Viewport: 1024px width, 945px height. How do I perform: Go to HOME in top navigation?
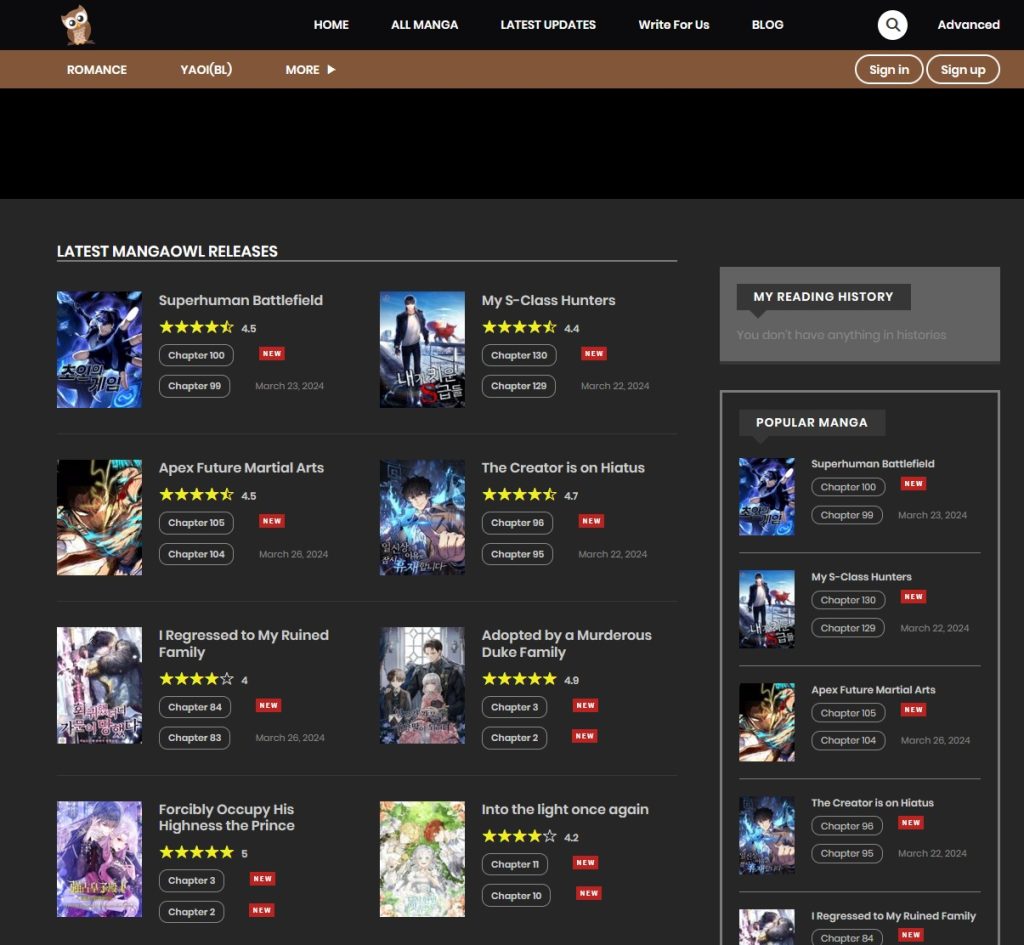coord(331,25)
